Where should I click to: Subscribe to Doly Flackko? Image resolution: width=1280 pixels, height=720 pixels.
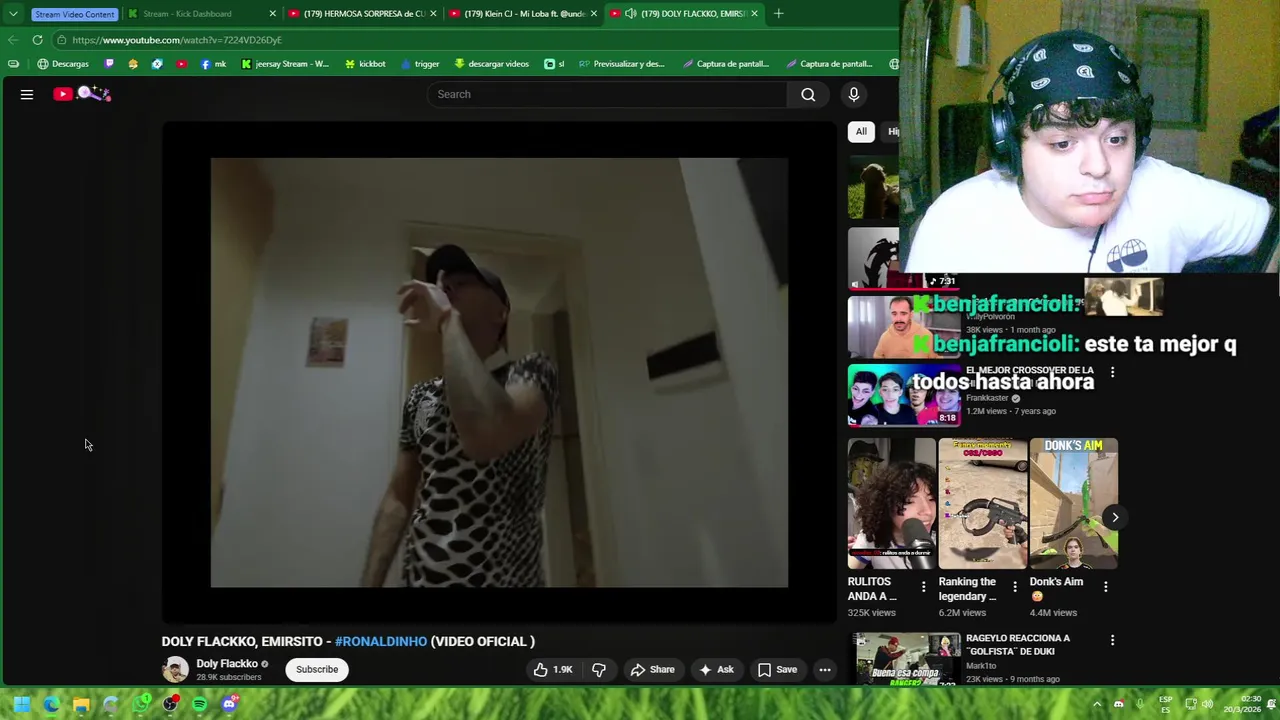coord(317,670)
